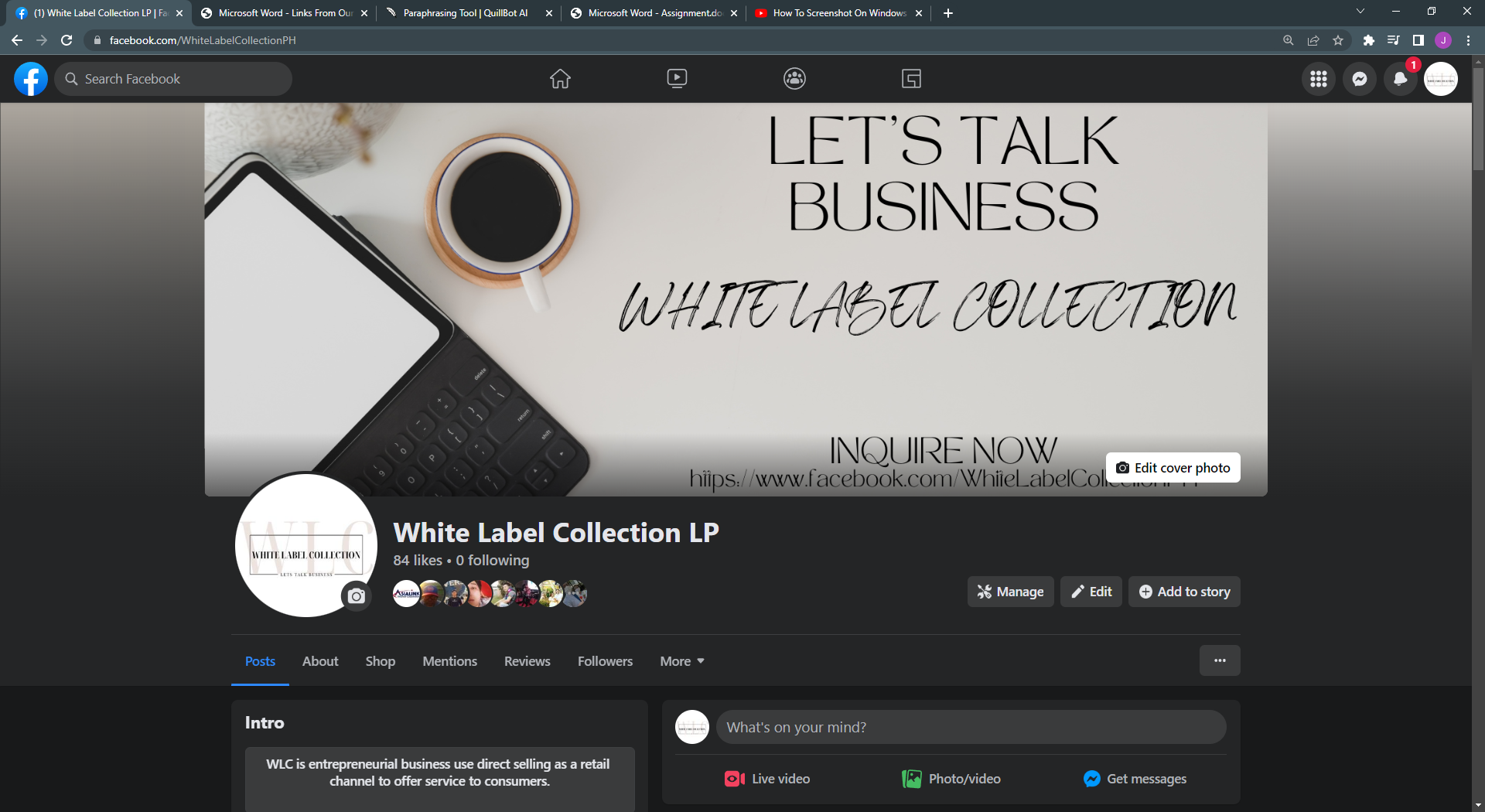
Task: Click the WLC intro description text
Action: [439, 773]
